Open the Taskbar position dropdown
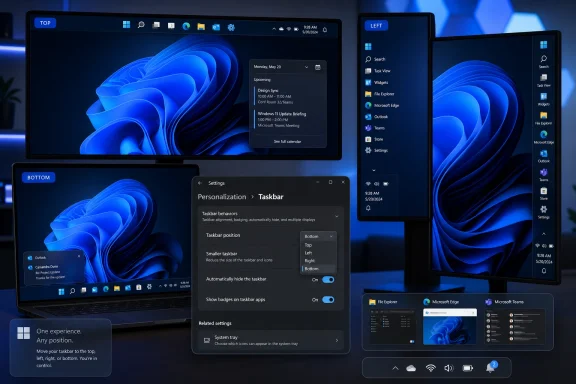 point(318,236)
